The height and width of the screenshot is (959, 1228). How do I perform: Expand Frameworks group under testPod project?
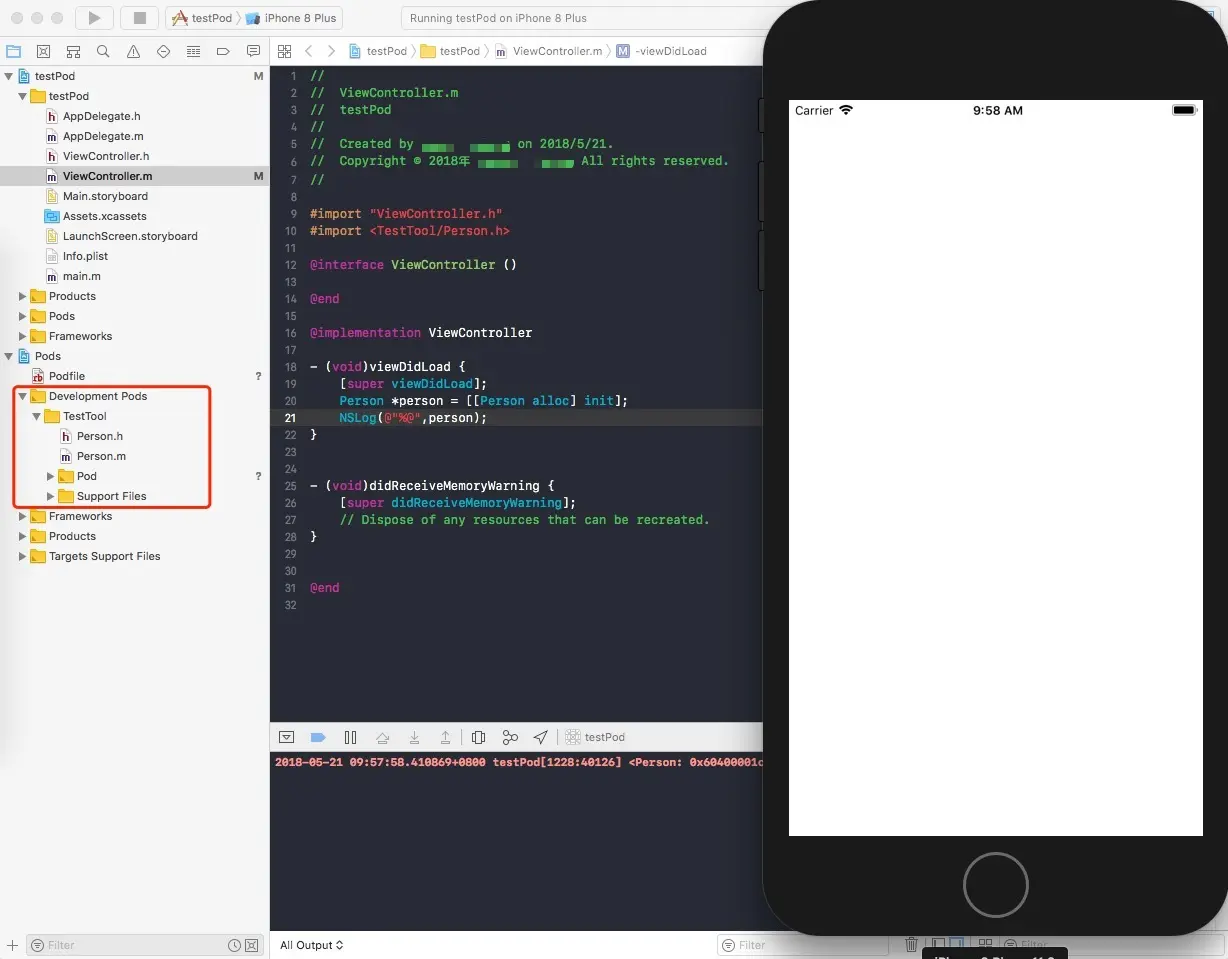tap(23, 336)
